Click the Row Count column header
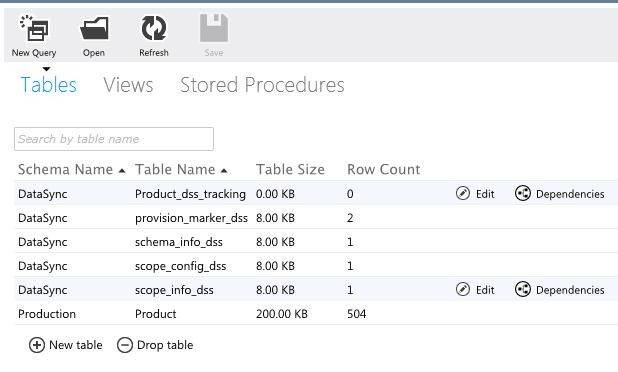The height and width of the screenshot is (372, 618). [383, 169]
